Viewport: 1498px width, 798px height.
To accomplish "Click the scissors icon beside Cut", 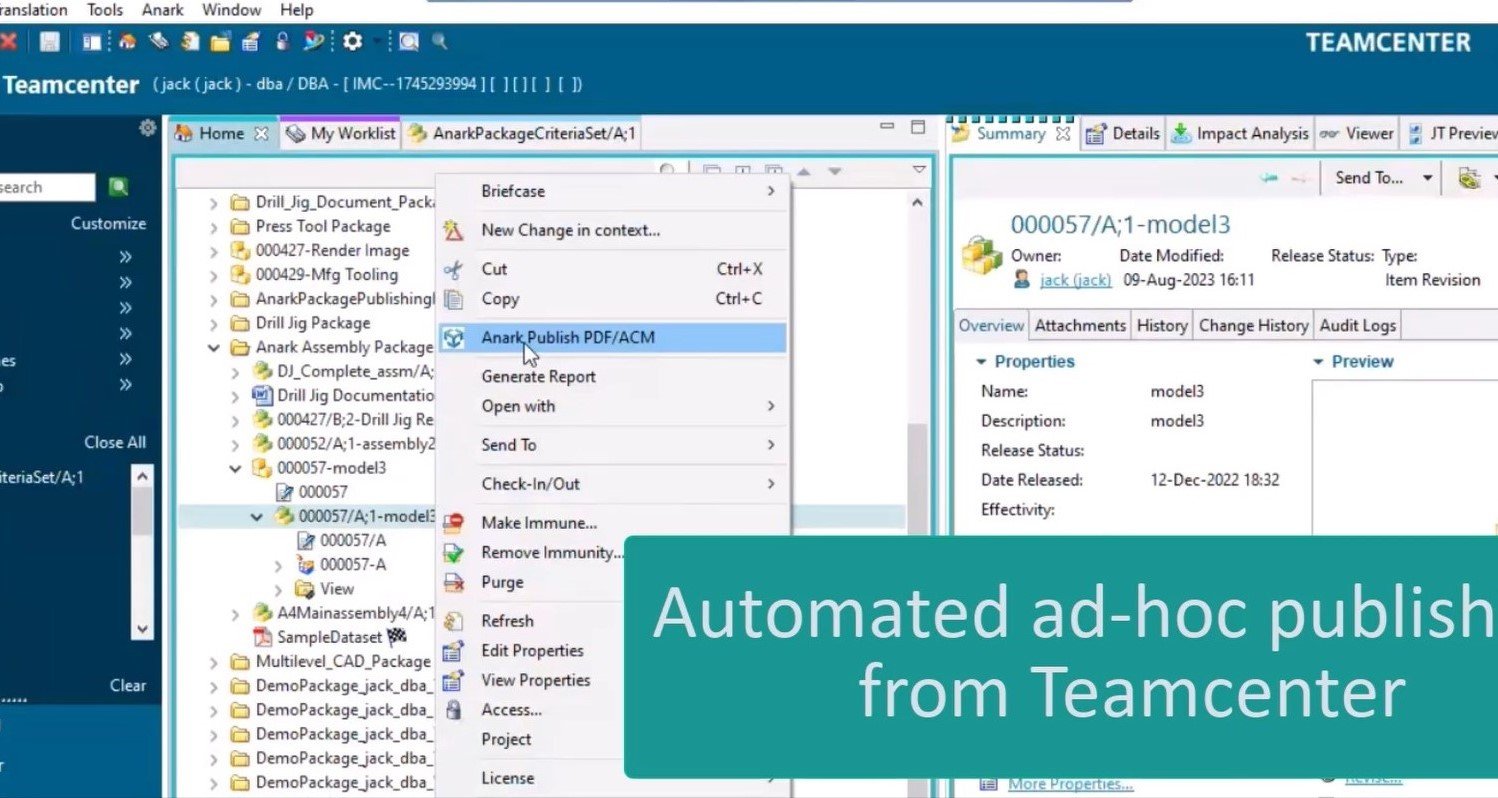I will [x=454, y=269].
